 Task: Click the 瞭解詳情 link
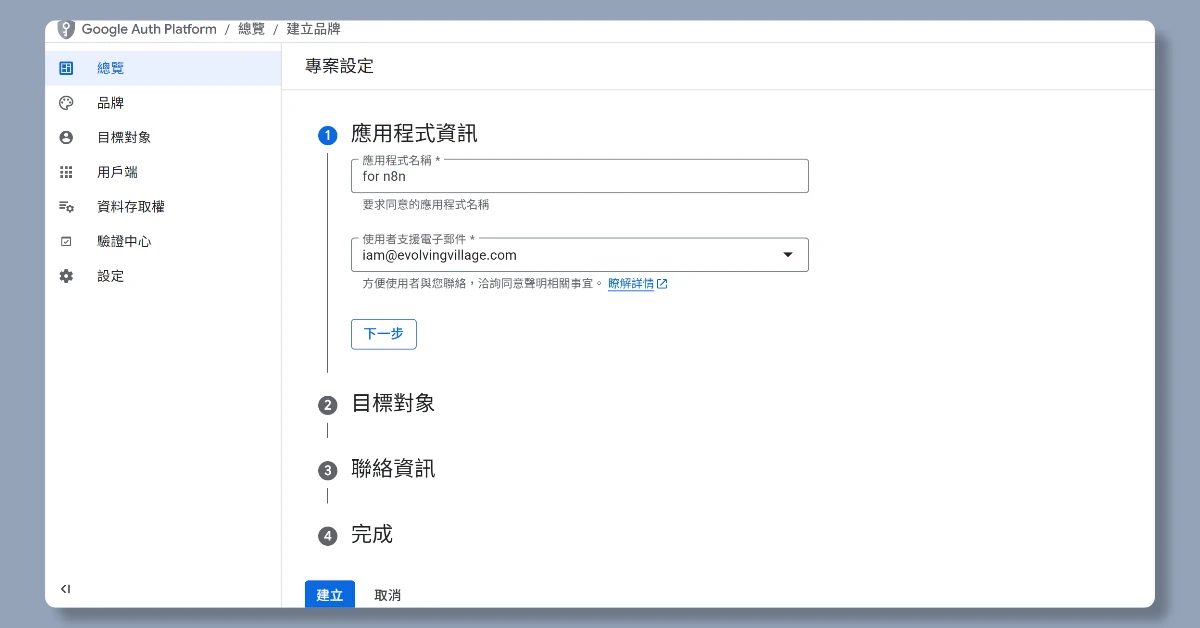631,284
